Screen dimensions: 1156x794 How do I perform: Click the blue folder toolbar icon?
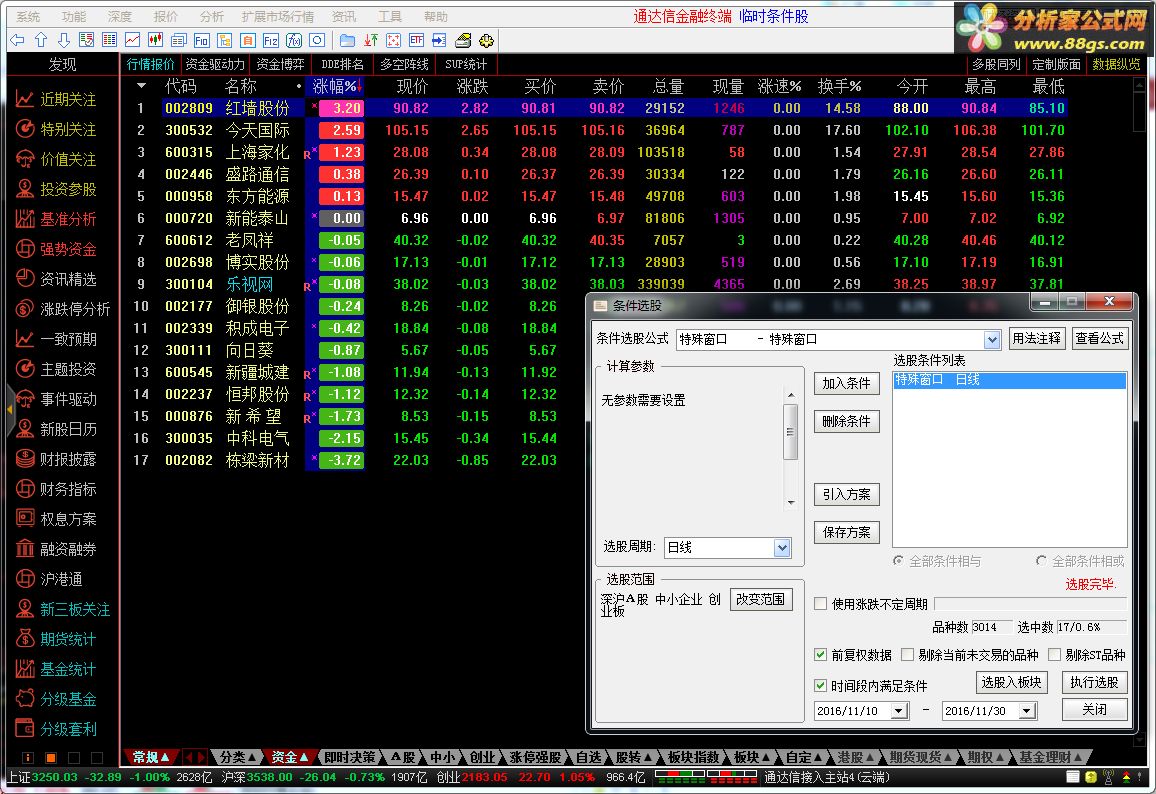347,41
